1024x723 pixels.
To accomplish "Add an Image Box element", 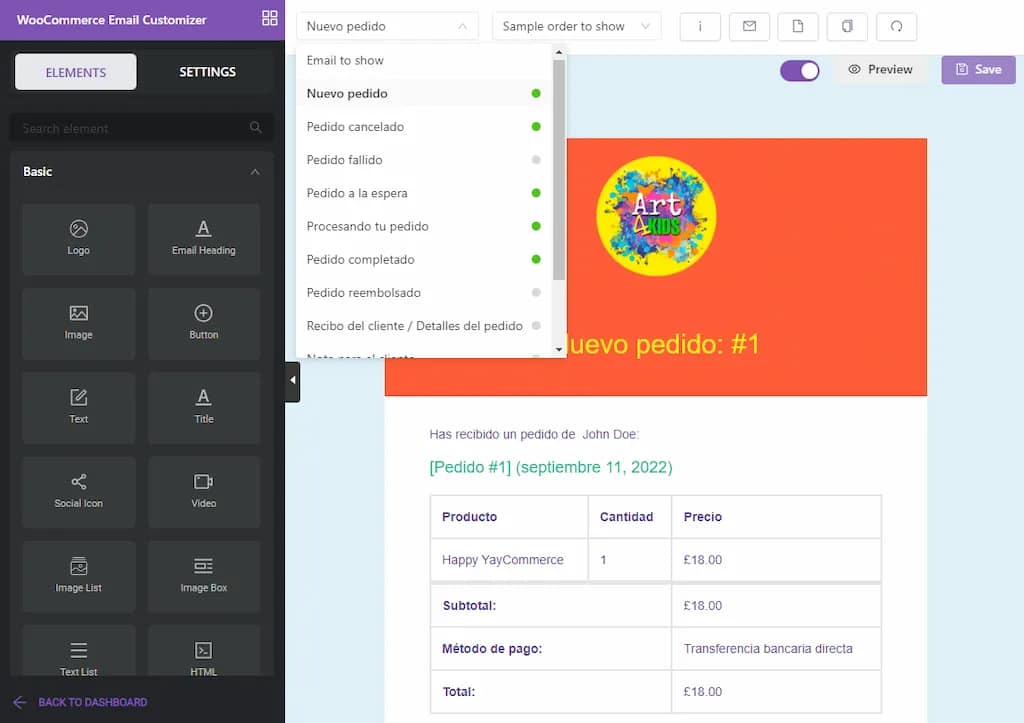I will click(x=204, y=576).
